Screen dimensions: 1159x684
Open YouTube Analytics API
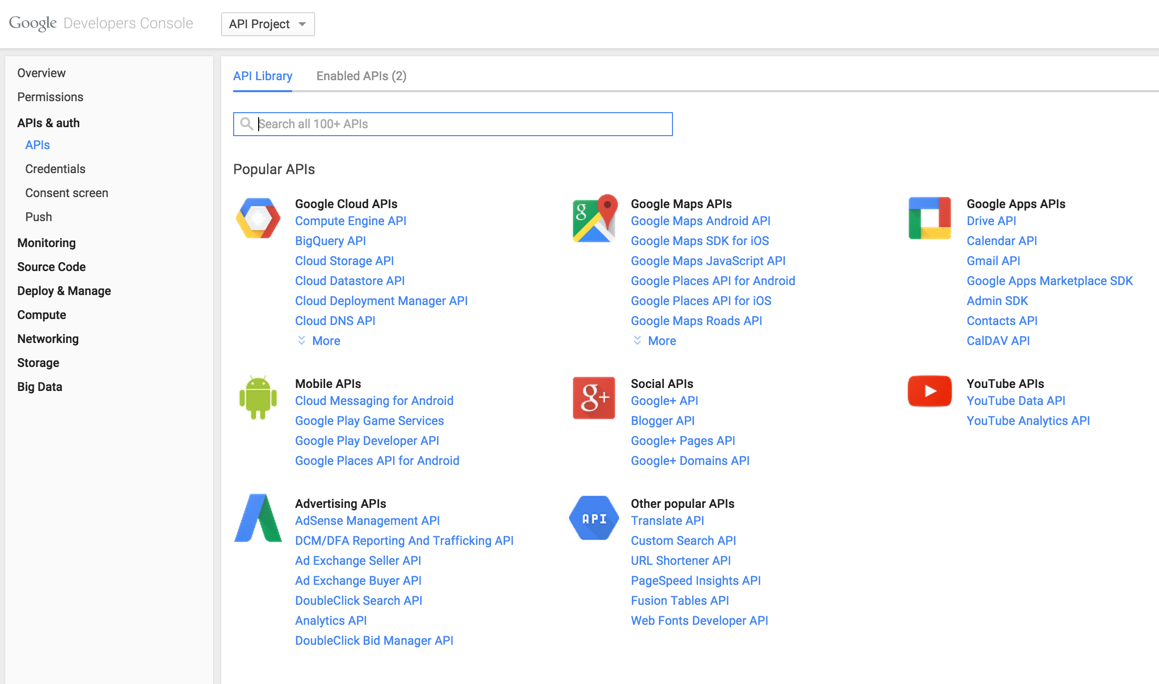pos(1028,420)
